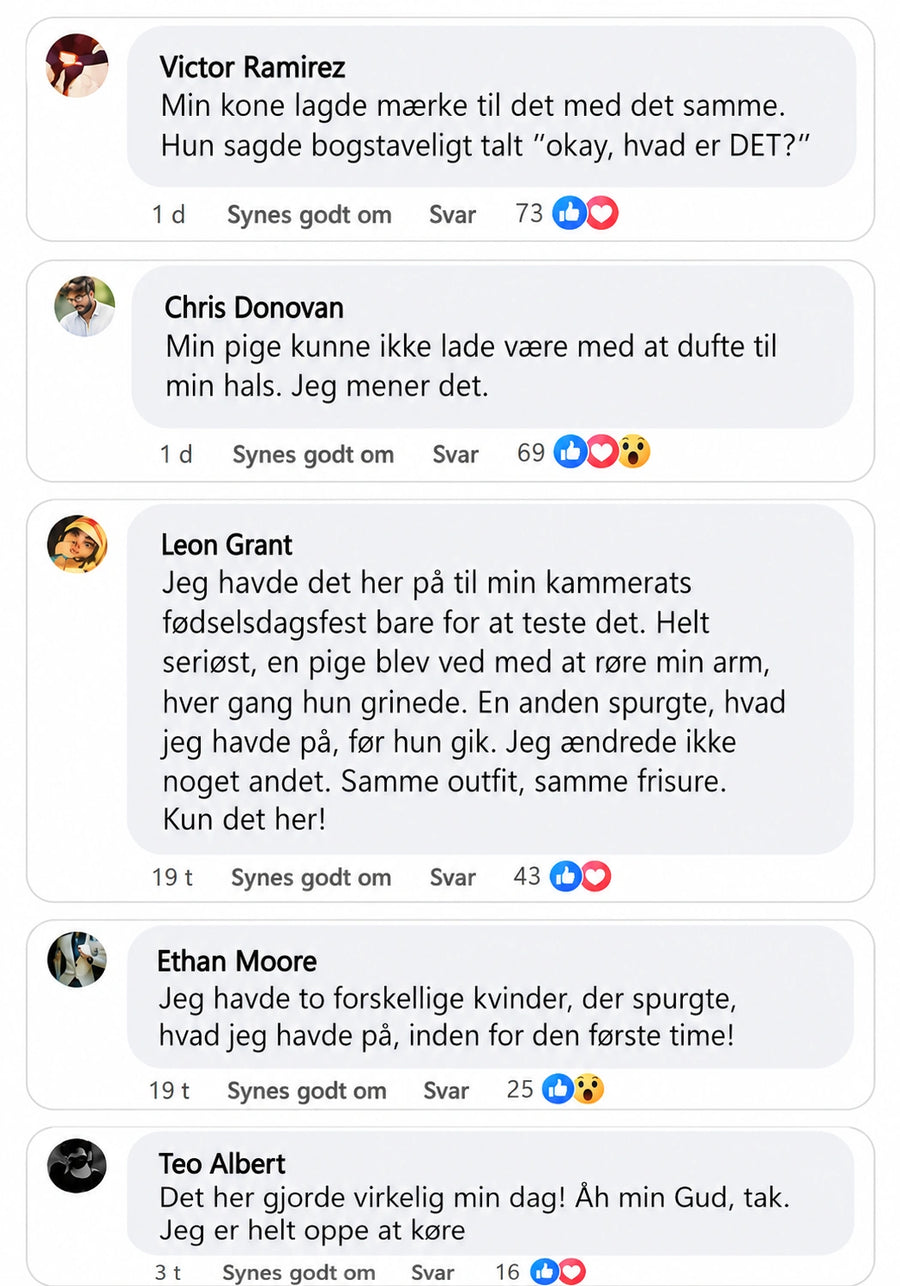Click the heart reaction on Teo Albert's comment
This screenshot has width=900, height=1286.
(571, 1271)
